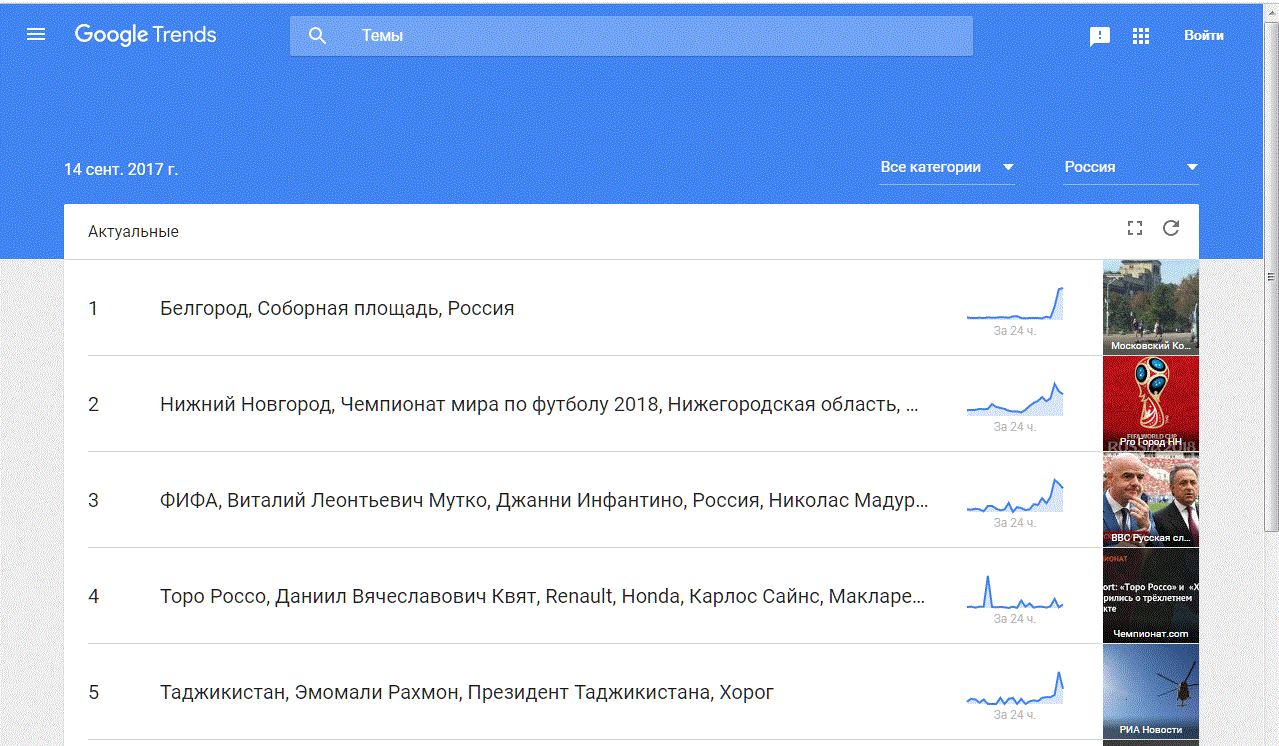The image size is (1279, 746).
Task: Click the sparkline chart for Белгород trend
Action: [1015, 303]
